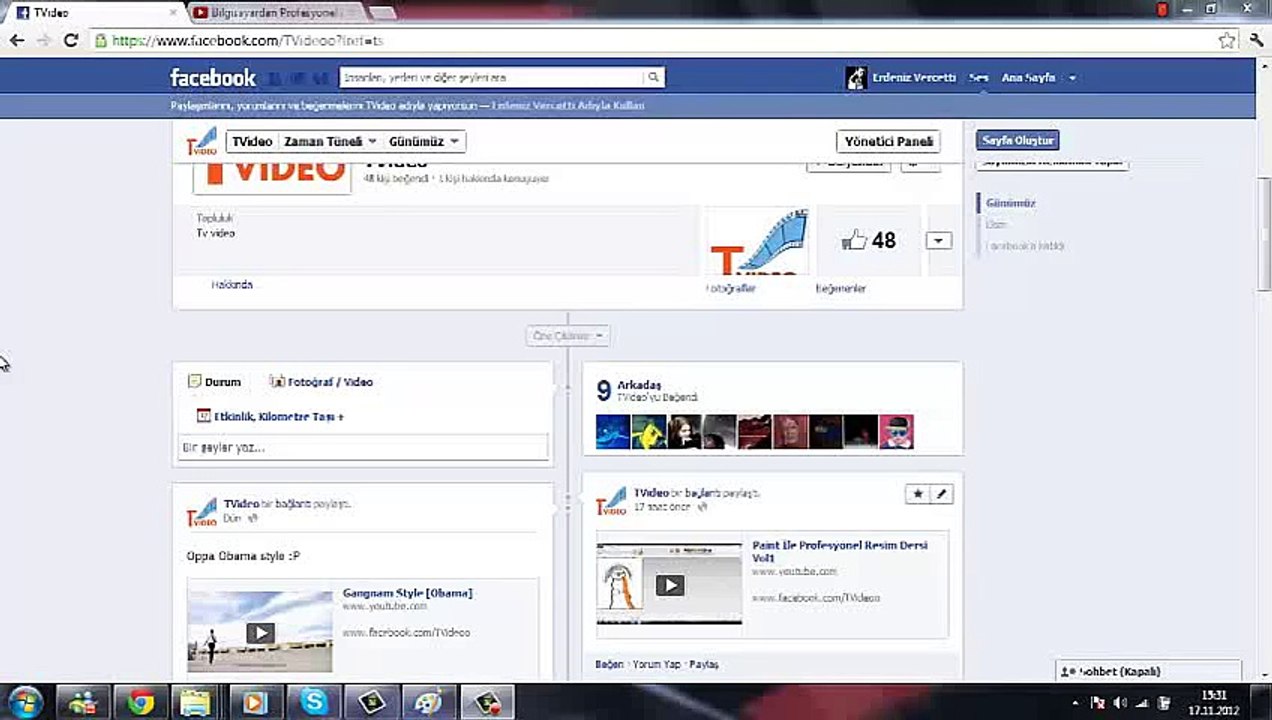Click Erdeniz Vercetti Adıyla Kullan link
1272x720 pixels.
tap(569, 105)
